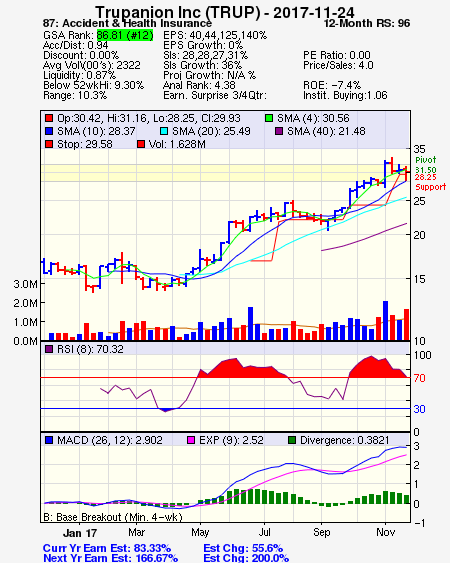This screenshot has width=450, height=563.
Task: Click the magenta EXP (9) legend swatch
Action: tap(191, 440)
